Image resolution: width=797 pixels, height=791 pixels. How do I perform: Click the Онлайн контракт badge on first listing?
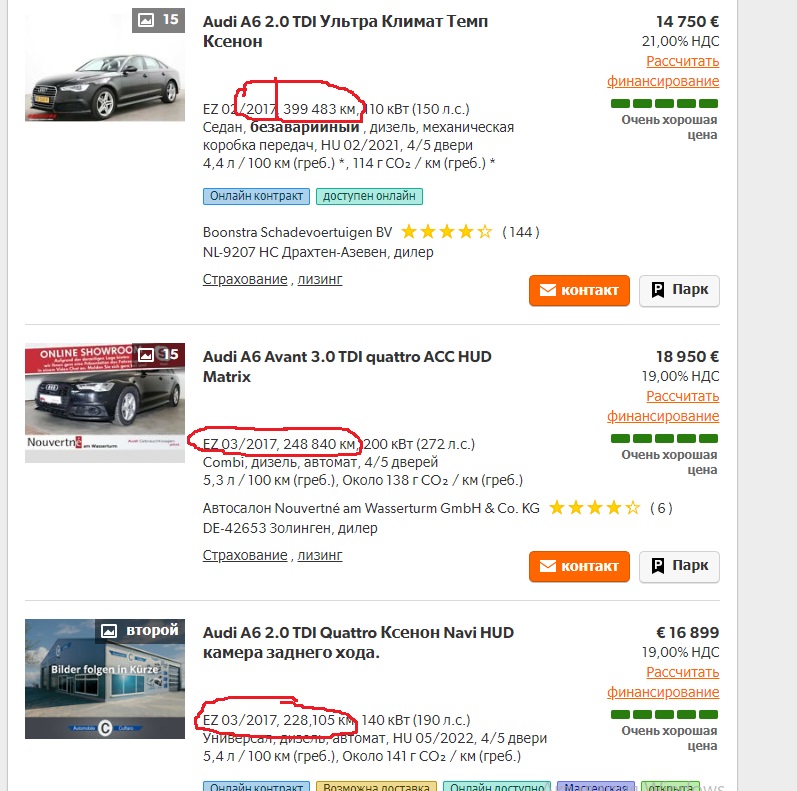256,196
